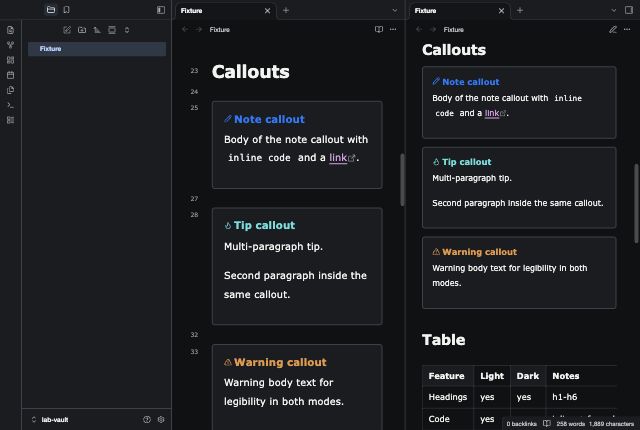Open the help icon in sidebar footer
The image size is (640, 430).
147,419
